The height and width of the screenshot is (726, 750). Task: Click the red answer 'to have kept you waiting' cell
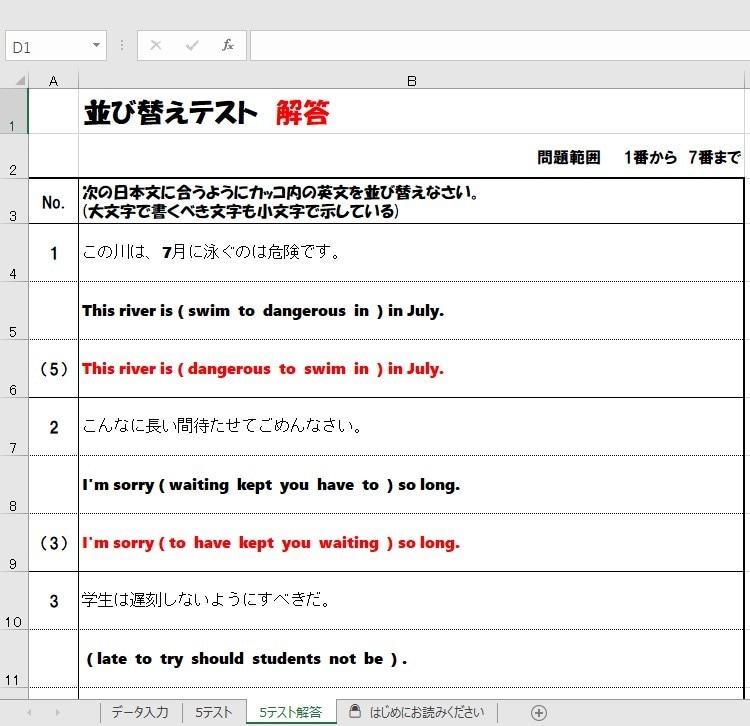pyautogui.click(x=411, y=543)
